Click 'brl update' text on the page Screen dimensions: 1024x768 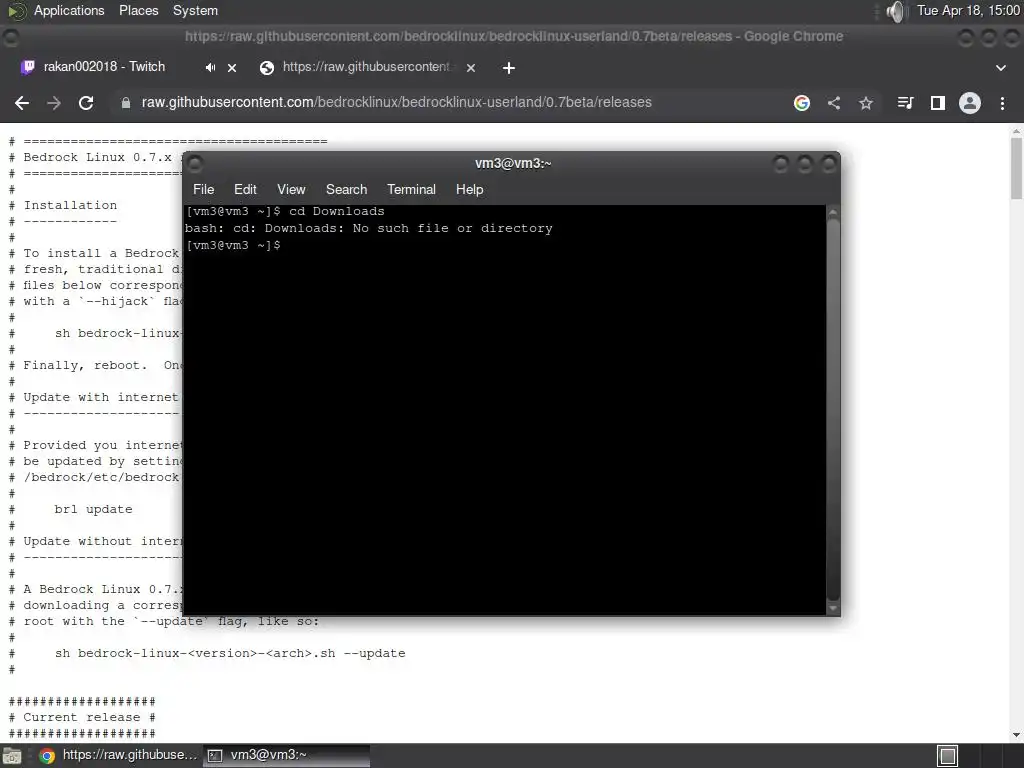pos(93,509)
